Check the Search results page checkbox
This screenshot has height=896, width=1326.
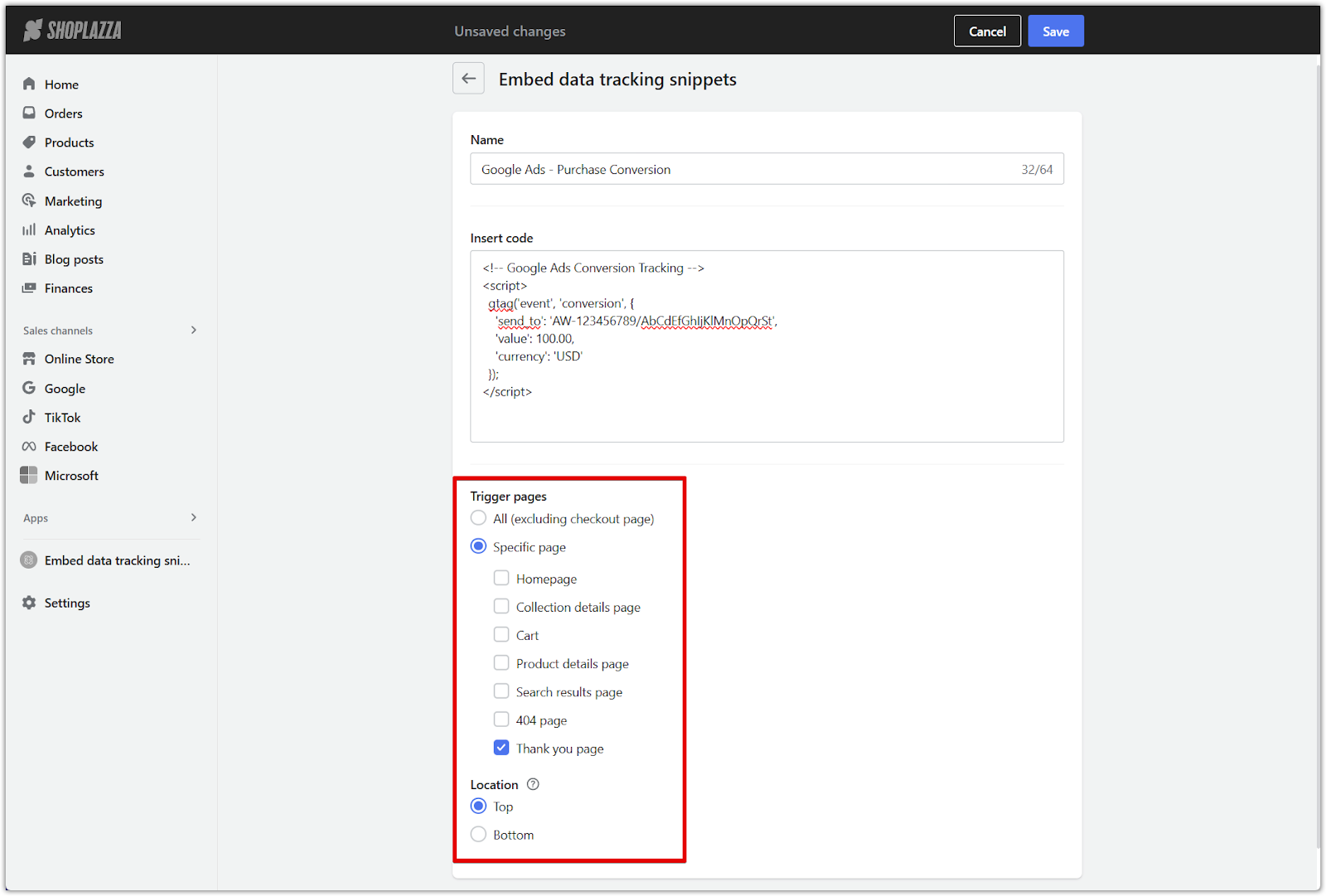[501, 690]
